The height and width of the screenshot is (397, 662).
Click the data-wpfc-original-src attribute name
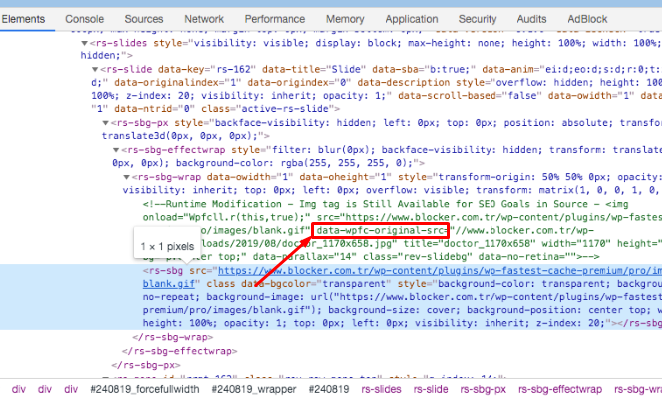tap(380, 231)
